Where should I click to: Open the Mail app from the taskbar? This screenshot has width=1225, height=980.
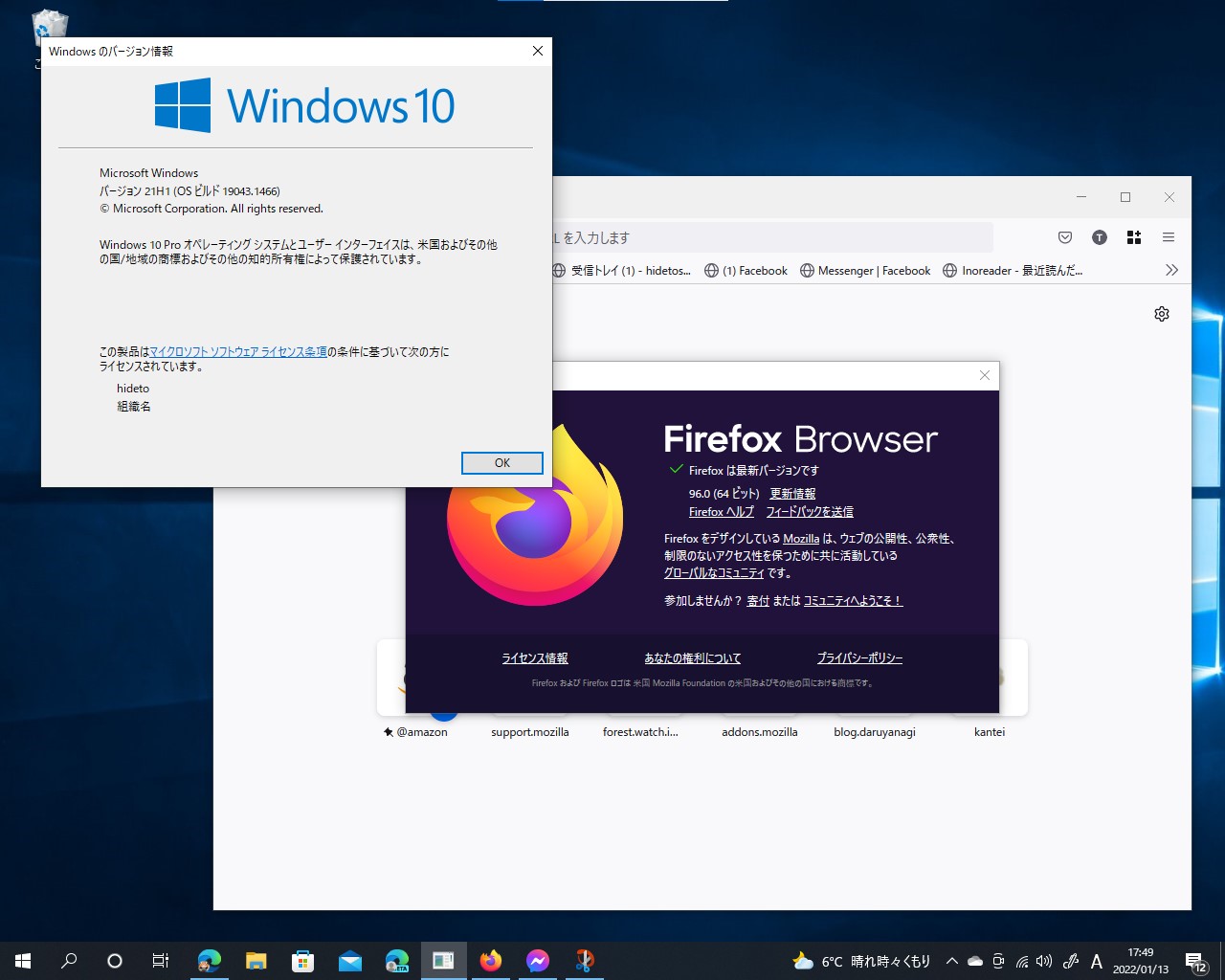tap(350, 960)
